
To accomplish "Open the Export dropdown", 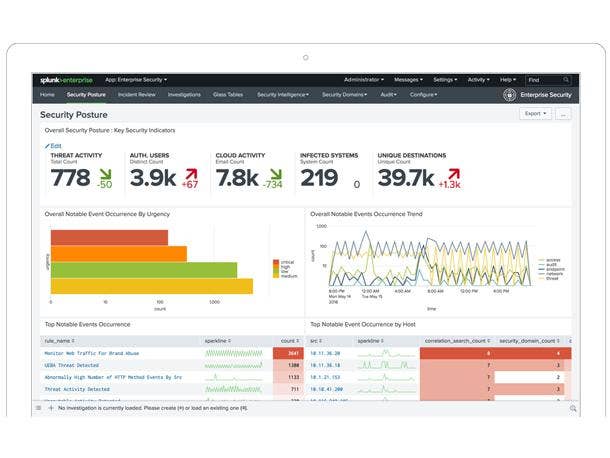I will [535, 114].
